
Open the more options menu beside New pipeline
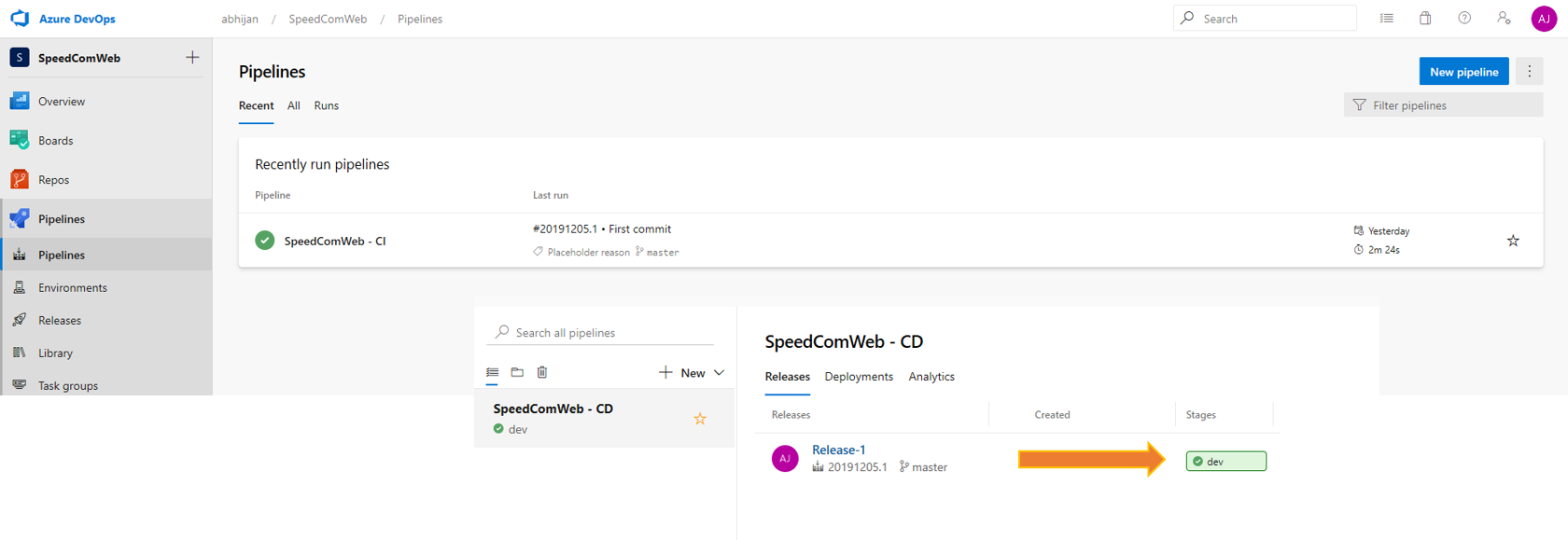(x=1529, y=72)
